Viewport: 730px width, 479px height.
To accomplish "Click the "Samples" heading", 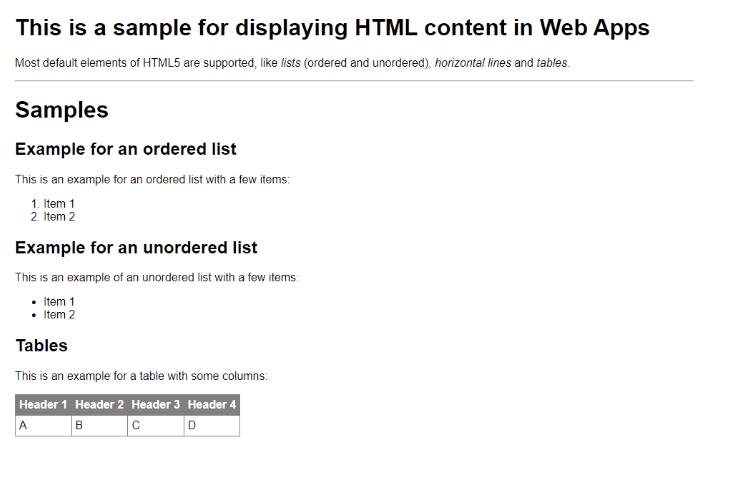I will click(x=62, y=110).
